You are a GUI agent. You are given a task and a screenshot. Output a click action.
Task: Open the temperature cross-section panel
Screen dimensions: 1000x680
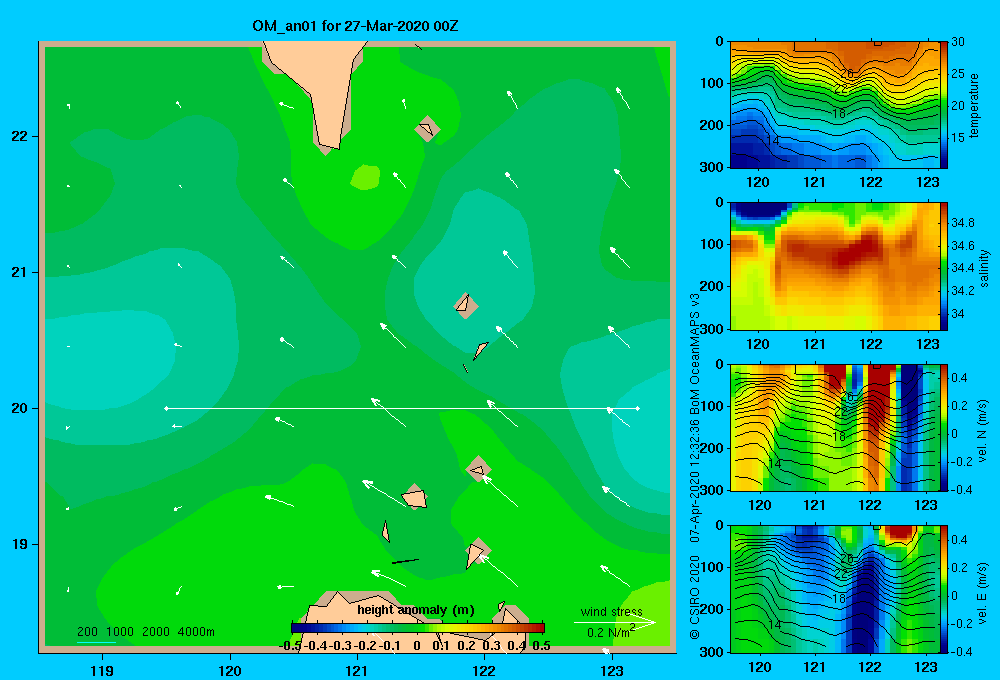click(x=834, y=105)
